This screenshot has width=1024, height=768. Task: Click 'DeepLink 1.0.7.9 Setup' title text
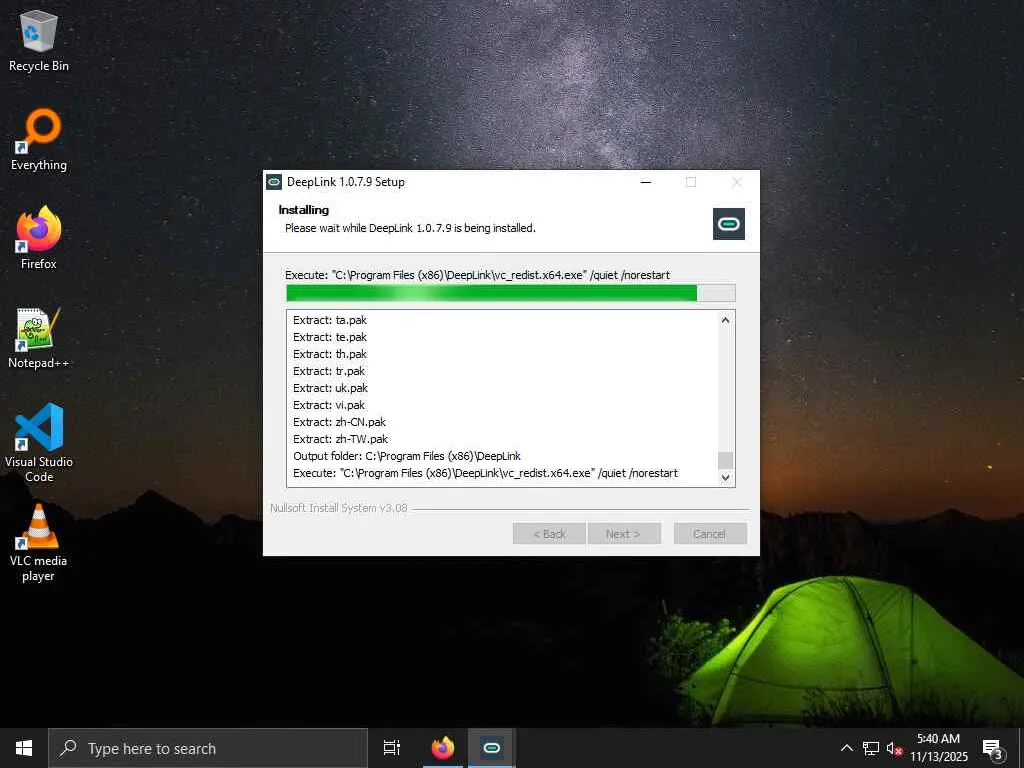(345, 182)
